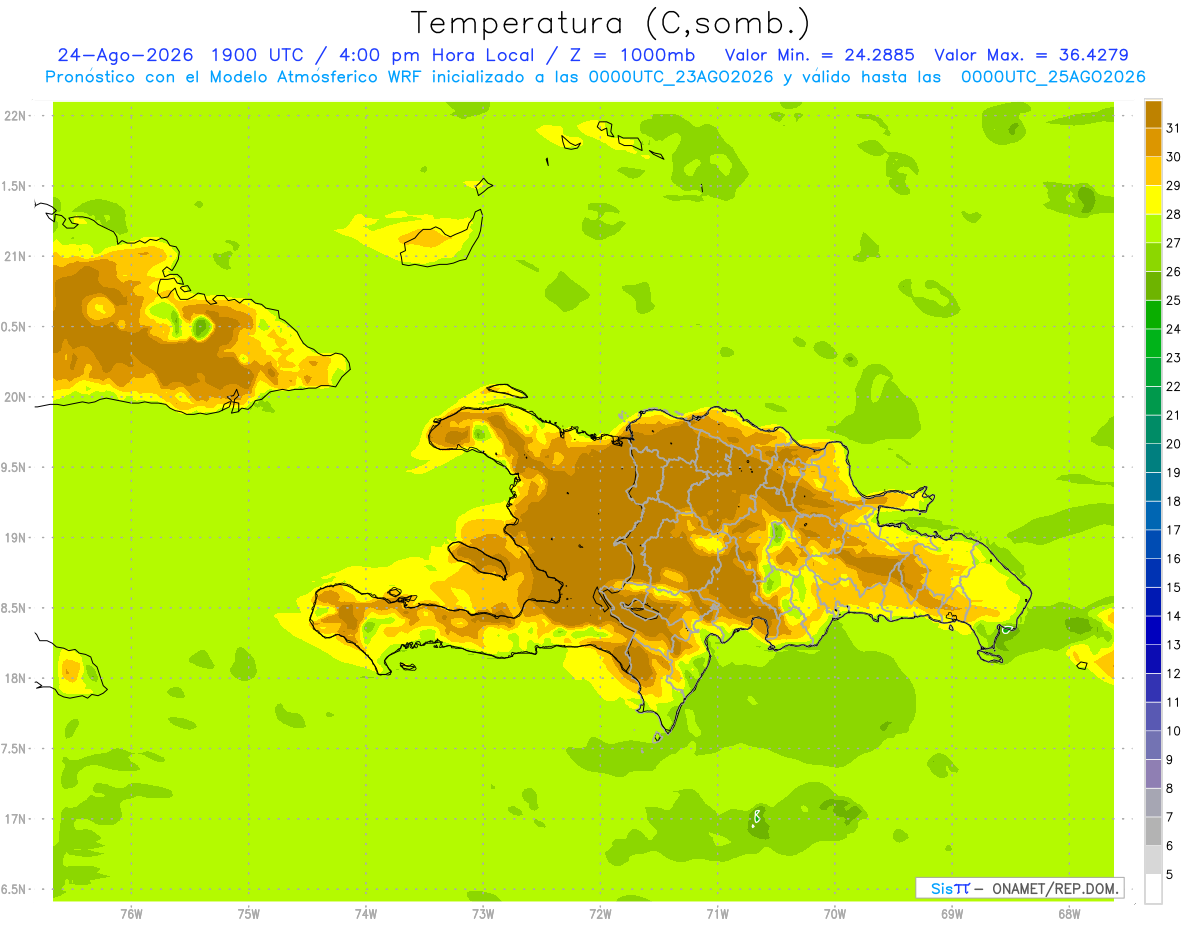
Task: Click the '69W' longitude label
Action: [x=952, y=913]
